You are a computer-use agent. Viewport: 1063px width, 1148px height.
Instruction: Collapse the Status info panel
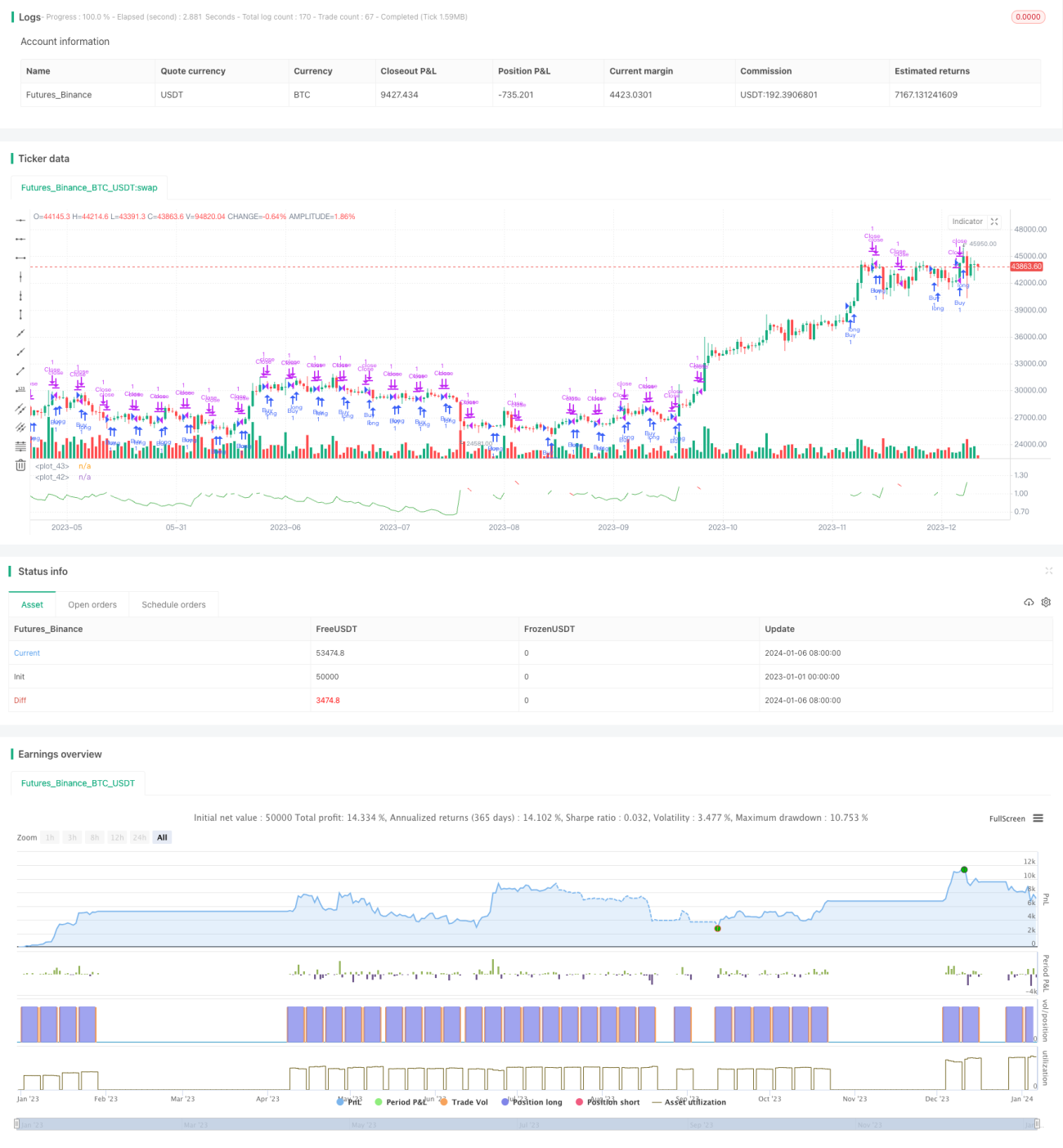click(1048, 571)
